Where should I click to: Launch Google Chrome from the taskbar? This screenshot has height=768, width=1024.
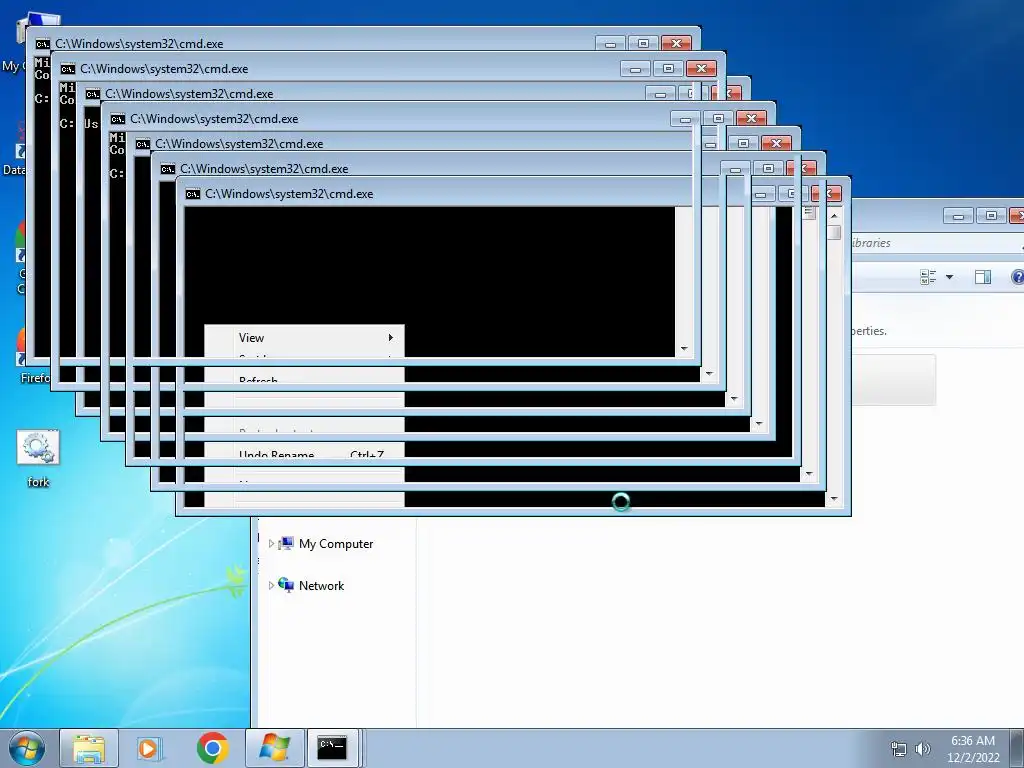[x=212, y=748]
